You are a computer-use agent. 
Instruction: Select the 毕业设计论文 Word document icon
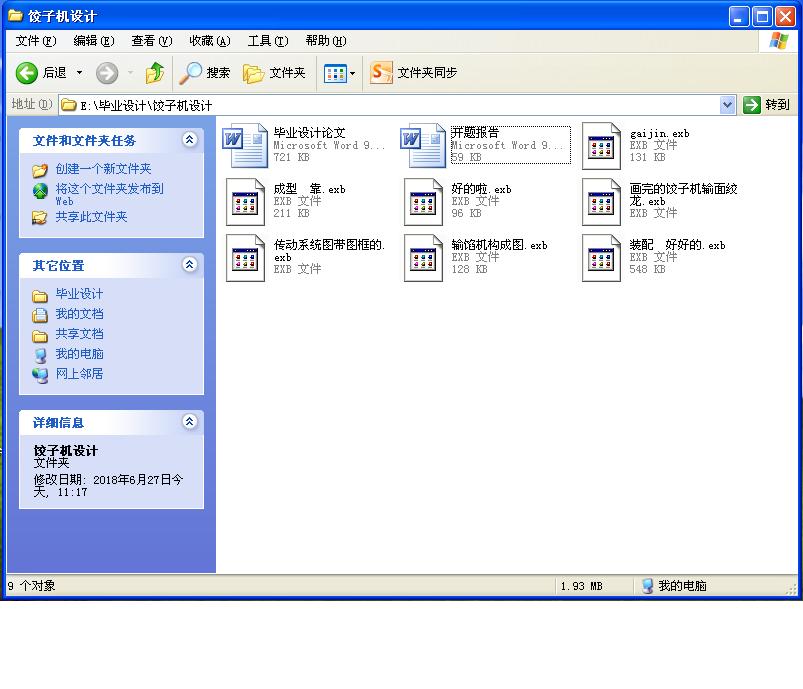[245, 145]
